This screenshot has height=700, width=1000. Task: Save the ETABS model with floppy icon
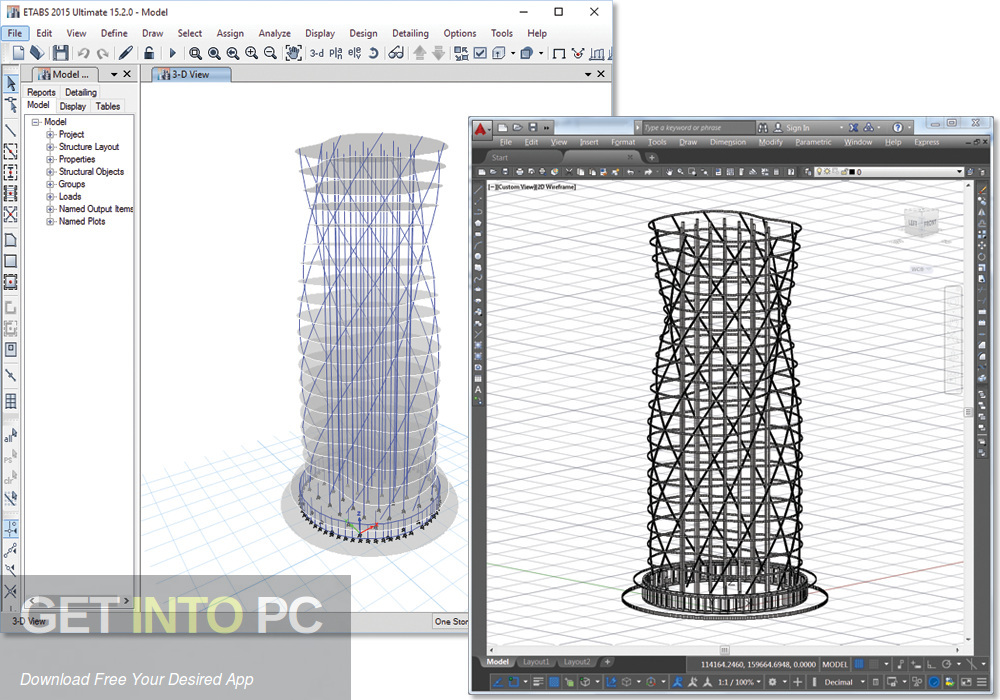coord(61,53)
